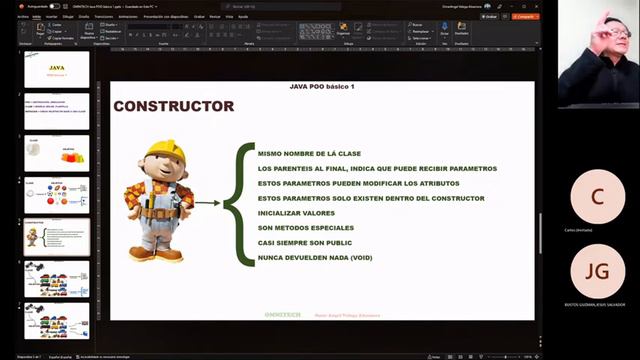Switch to the Dibujar ribbon tab
The image size is (640, 360).
tap(68, 17)
